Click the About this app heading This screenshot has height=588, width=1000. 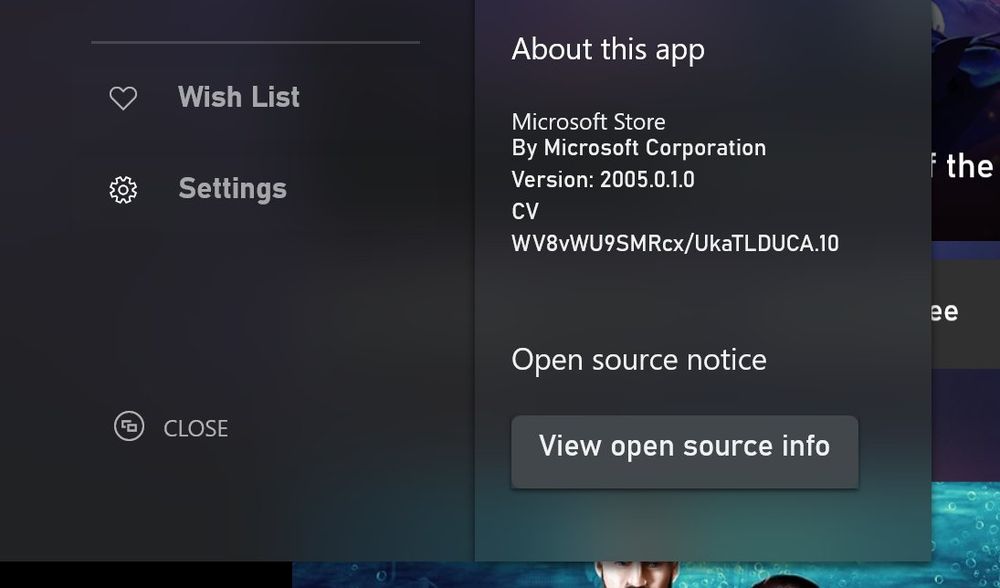tap(608, 50)
